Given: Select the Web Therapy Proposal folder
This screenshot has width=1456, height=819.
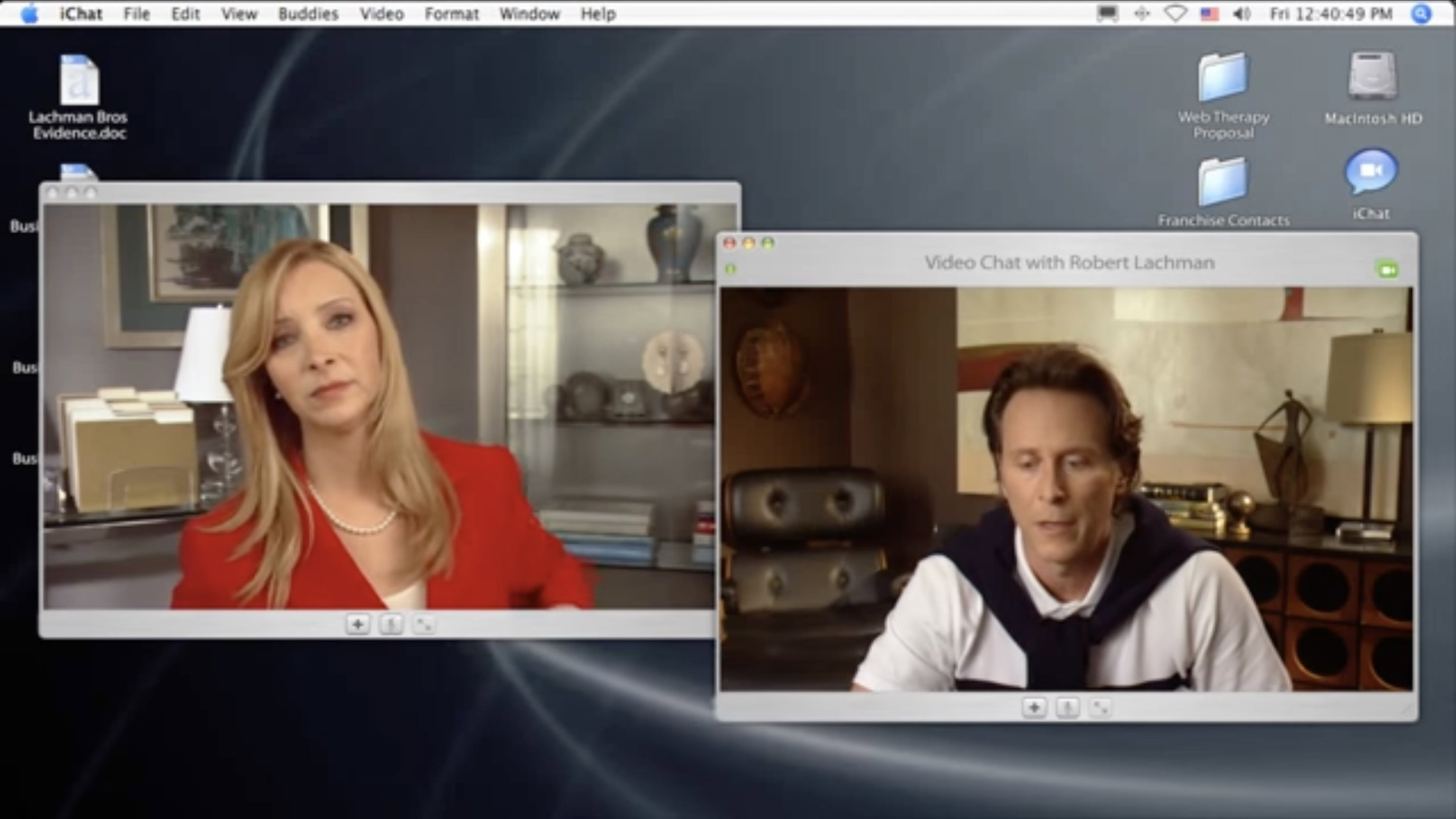Looking at the screenshot, I should 1223,96.
